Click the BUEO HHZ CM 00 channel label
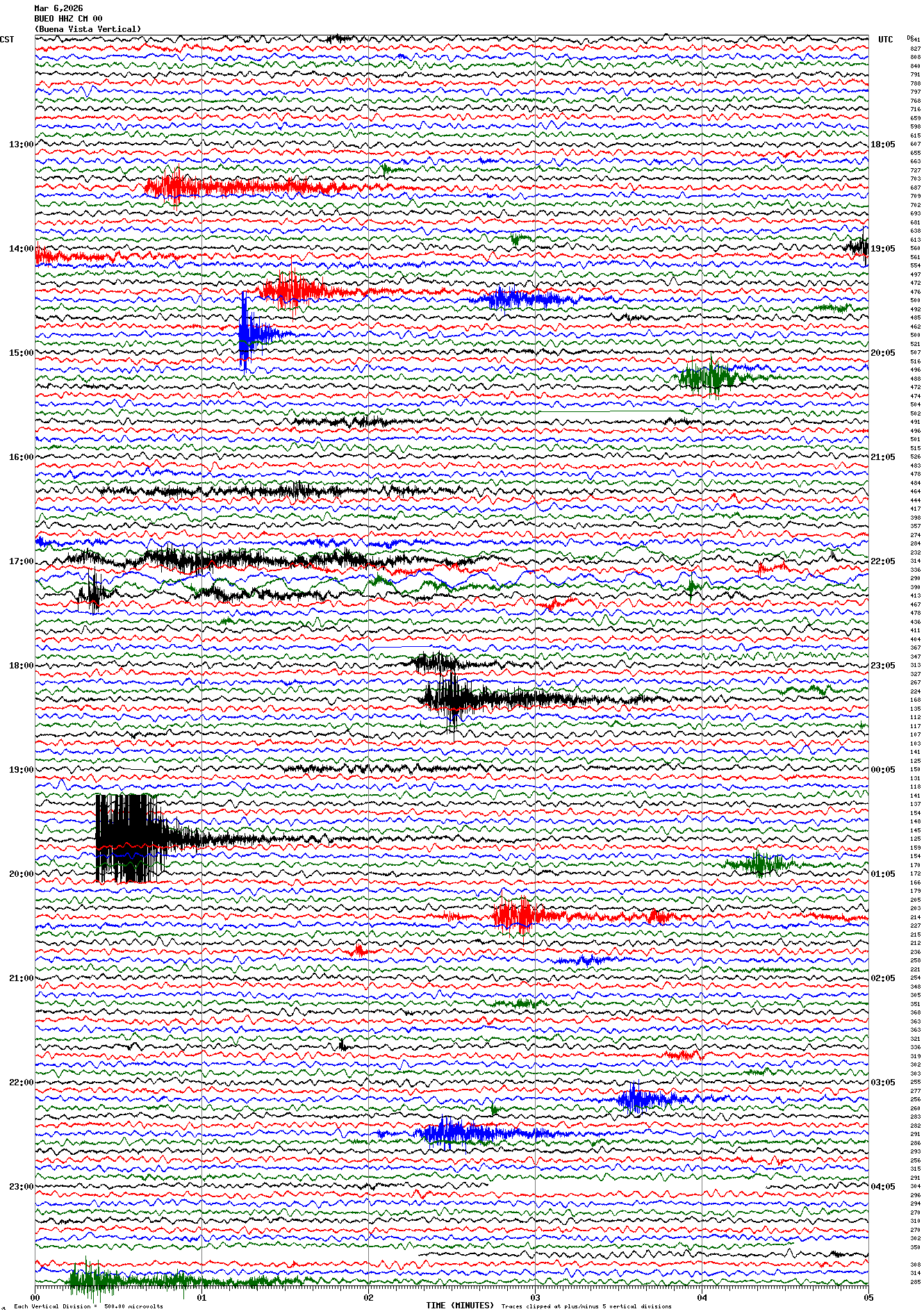 (x=68, y=19)
